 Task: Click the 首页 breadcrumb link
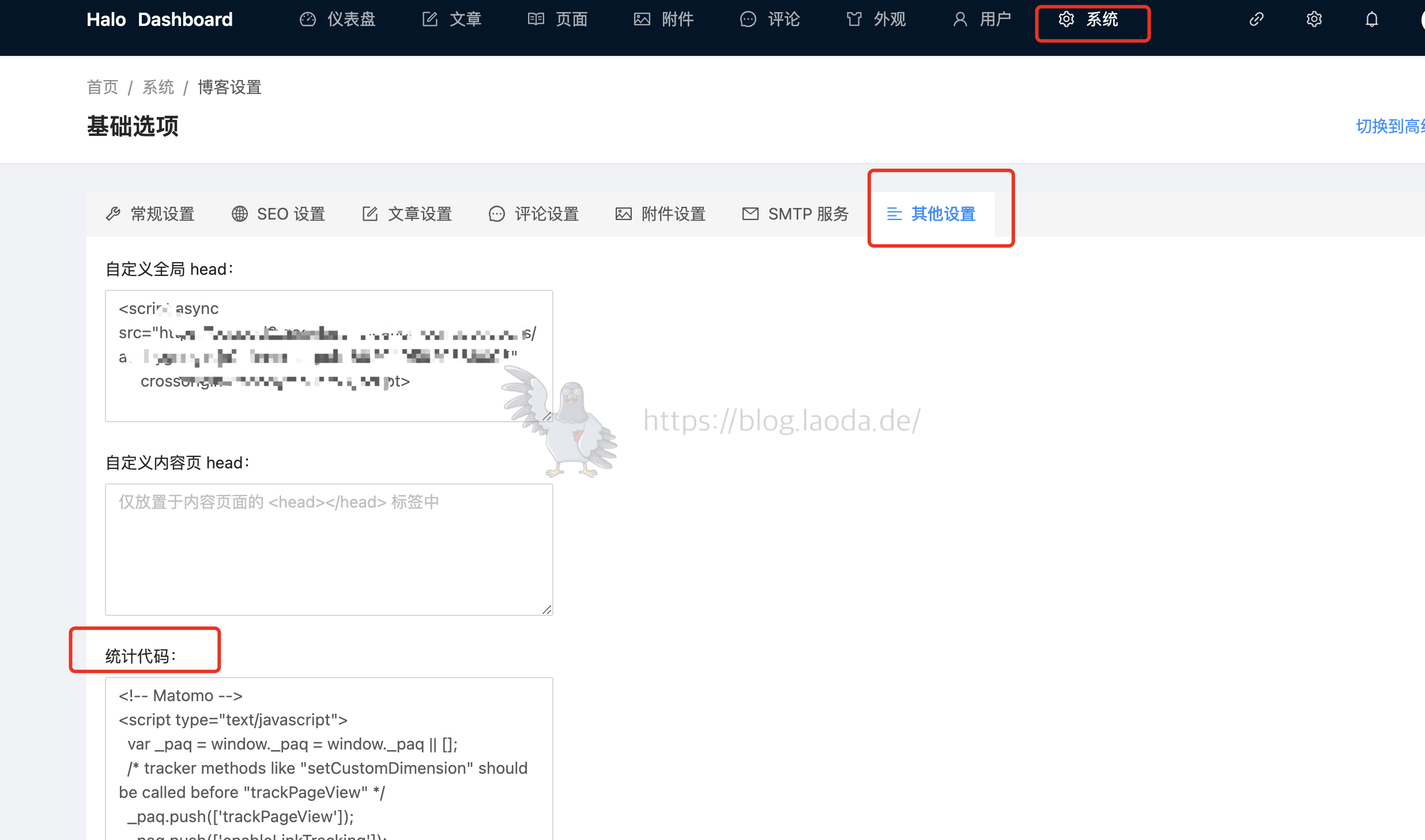coord(102,88)
